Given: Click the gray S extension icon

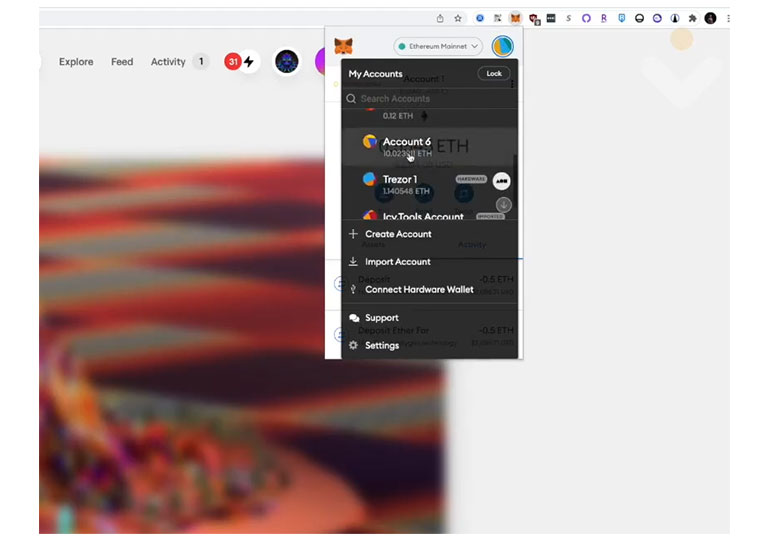Looking at the screenshot, I should tap(568, 18).
